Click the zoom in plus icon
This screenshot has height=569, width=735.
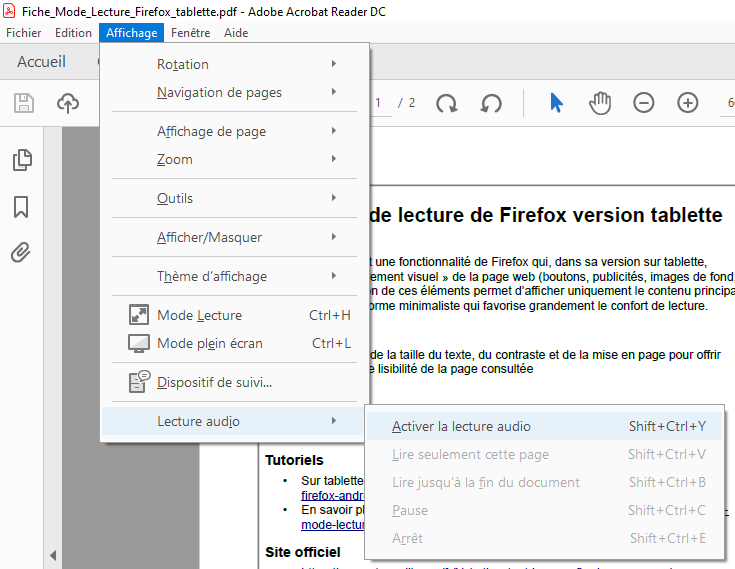[x=688, y=103]
